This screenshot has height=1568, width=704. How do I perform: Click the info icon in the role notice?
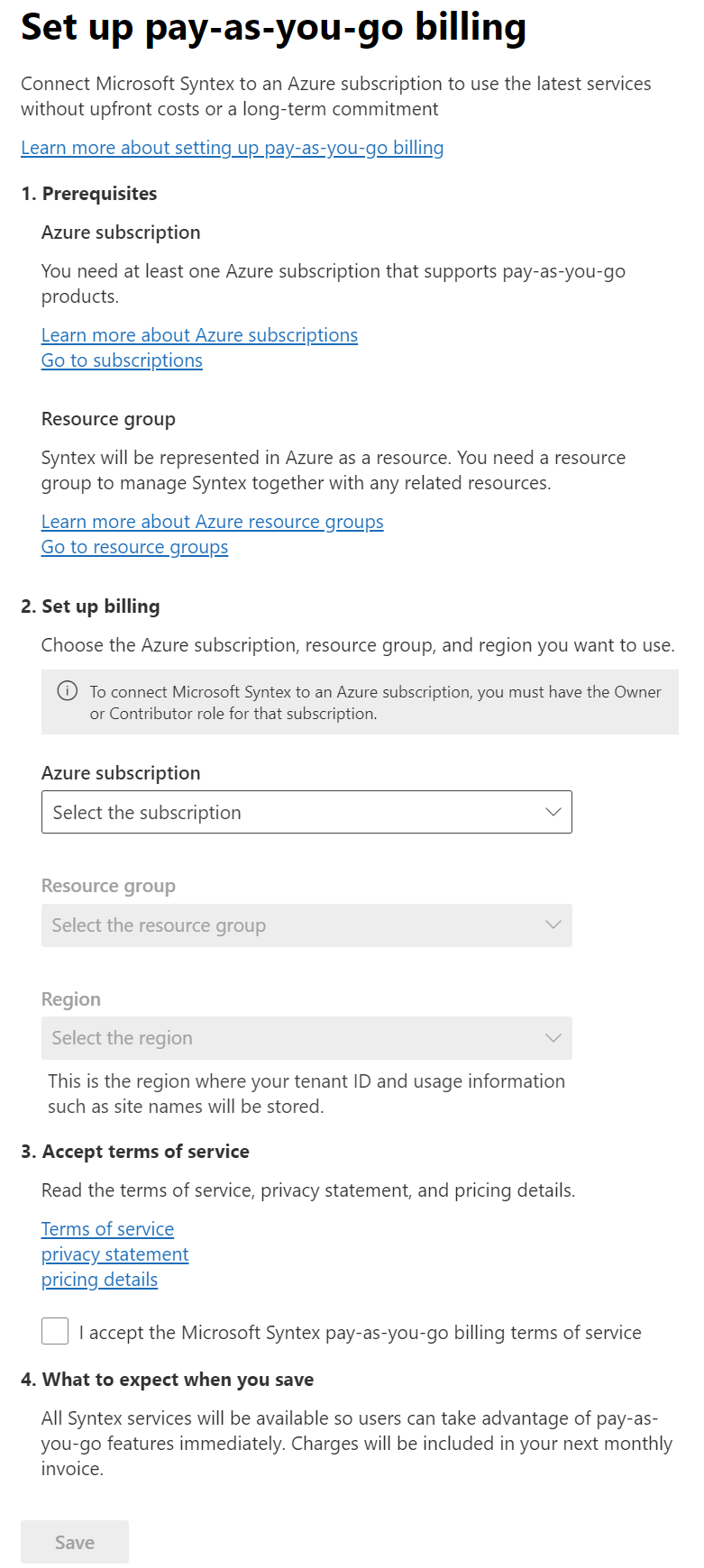[67, 691]
